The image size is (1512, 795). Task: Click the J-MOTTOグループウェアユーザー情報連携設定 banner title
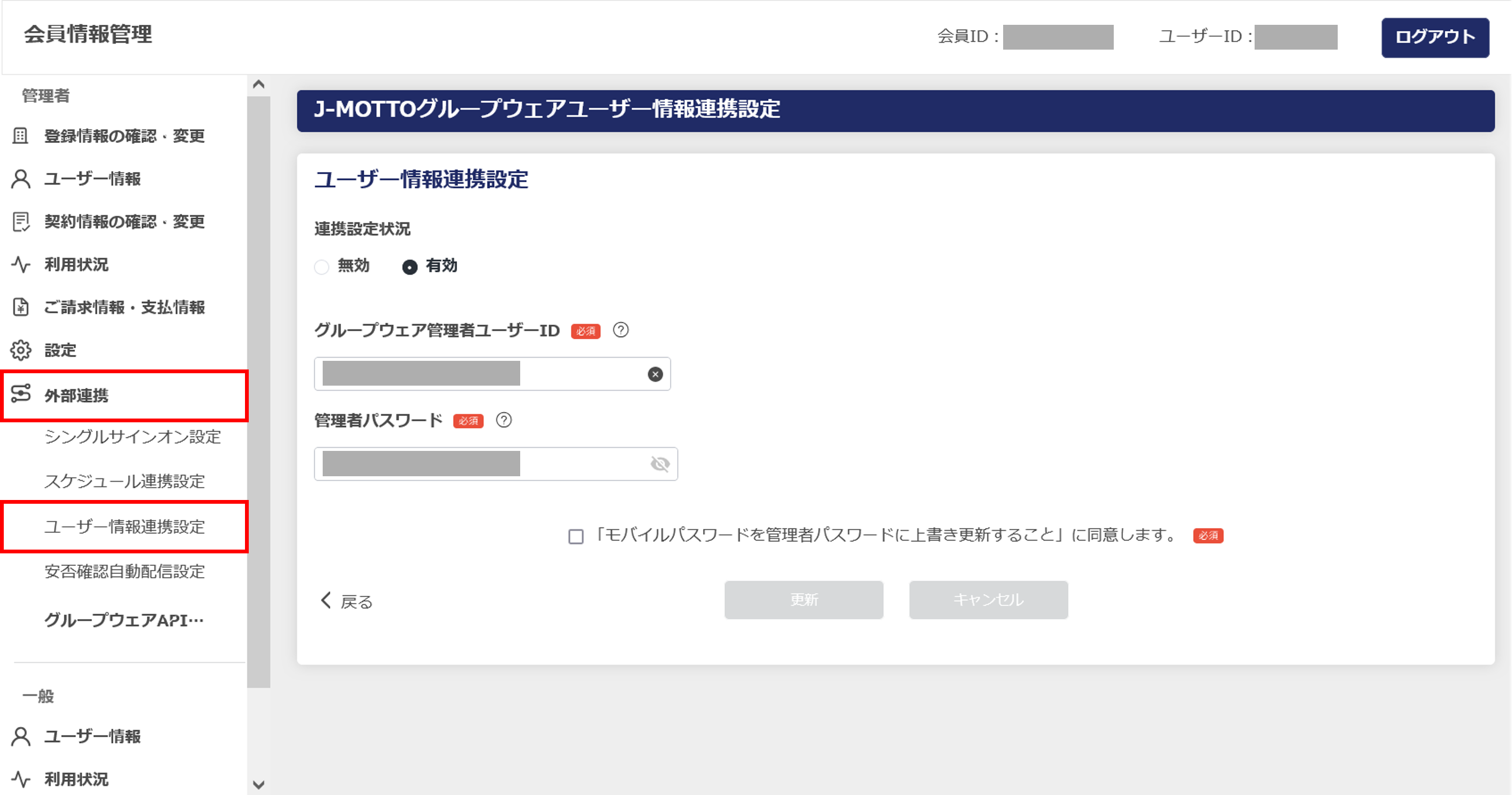[547, 109]
